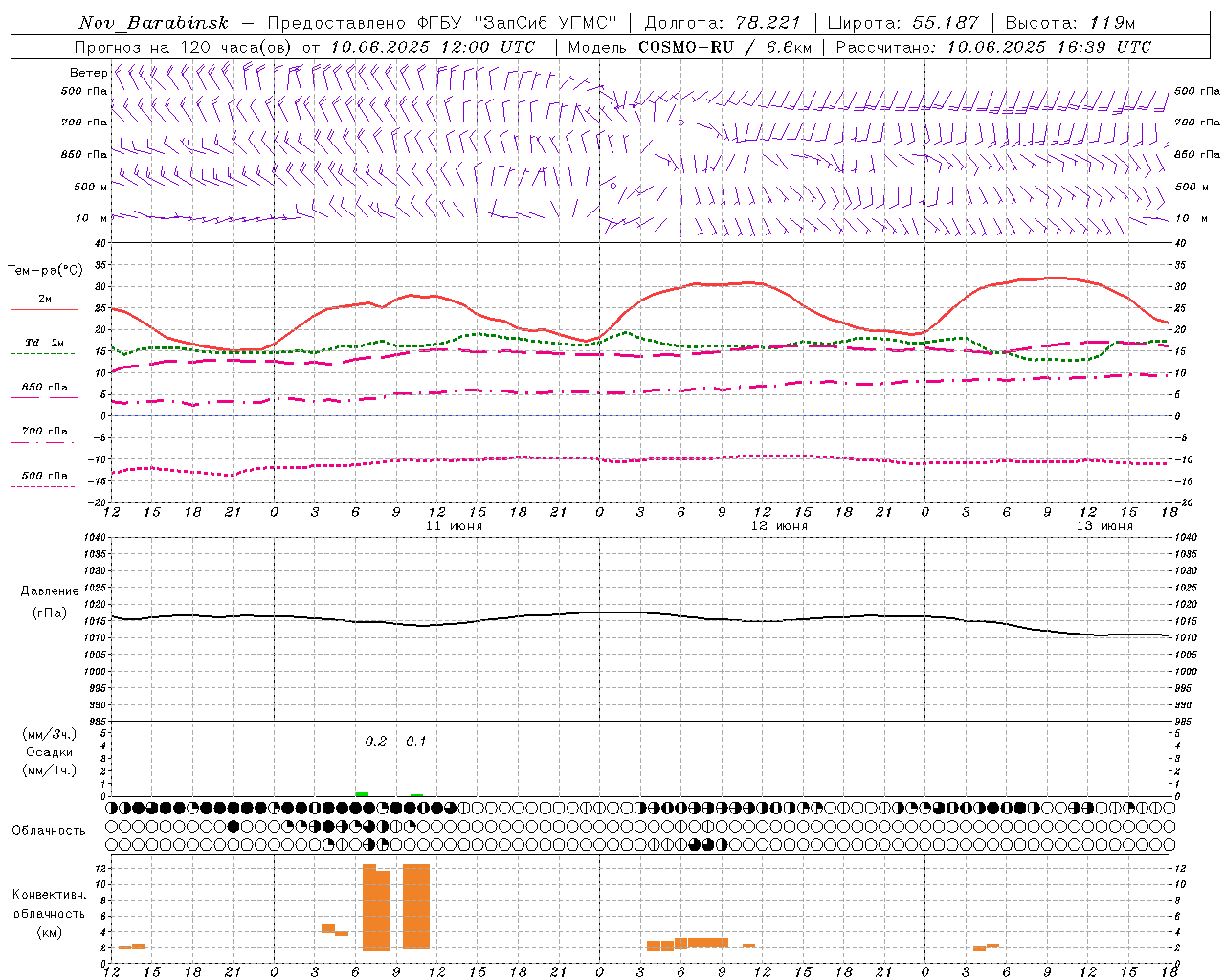Click the Nov_Barabinsk station title

click(x=153, y=23)
